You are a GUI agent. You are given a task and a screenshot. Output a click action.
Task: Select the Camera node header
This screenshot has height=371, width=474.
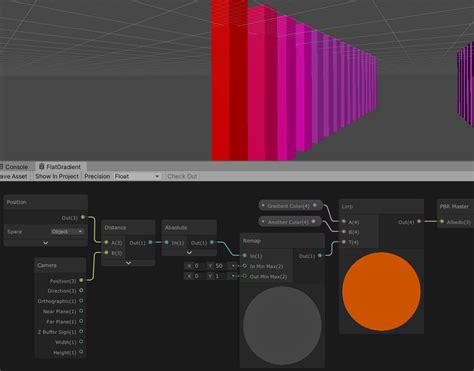pyautogui.click(x=60, y=265)
